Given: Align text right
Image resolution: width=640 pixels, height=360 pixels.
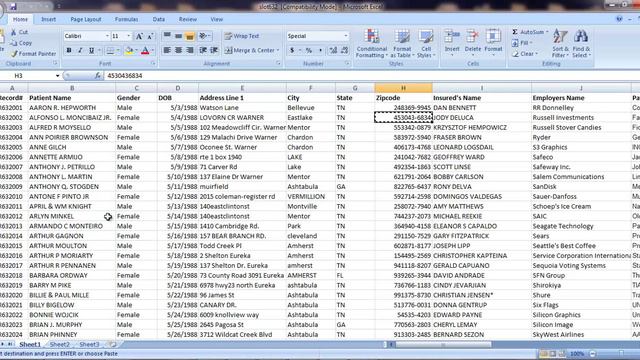Looking at the screenshot, I should click(x=190, y=50).
